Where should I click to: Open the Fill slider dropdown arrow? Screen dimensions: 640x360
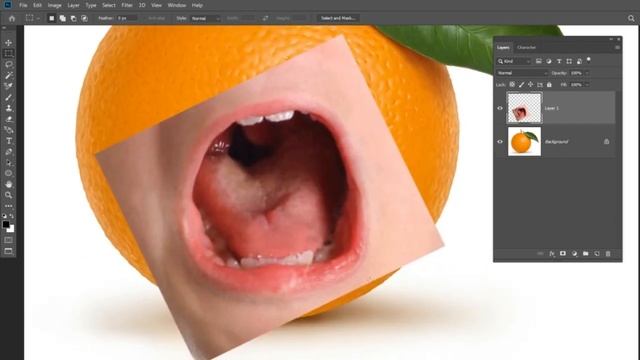click(x=587, y=85)
